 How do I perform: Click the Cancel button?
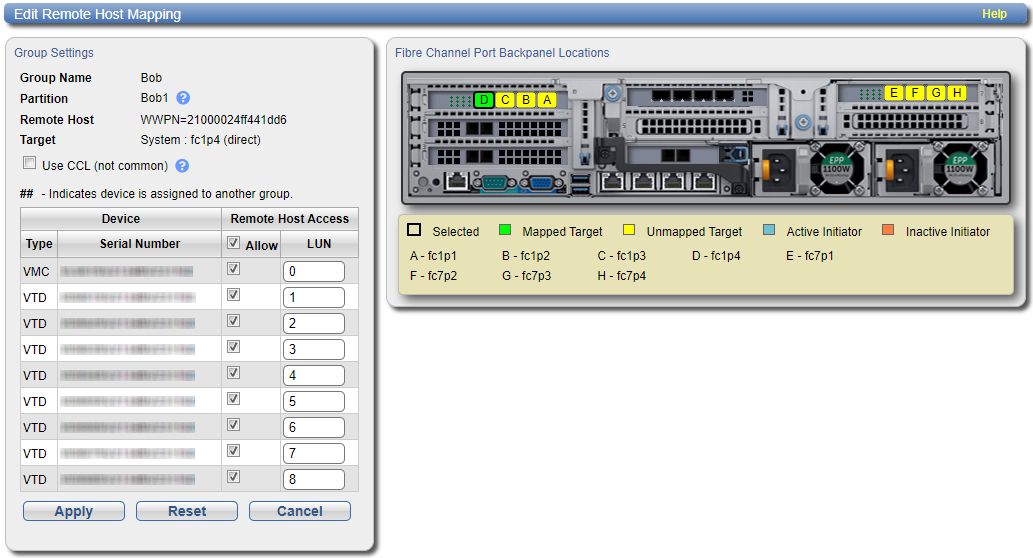299,511
